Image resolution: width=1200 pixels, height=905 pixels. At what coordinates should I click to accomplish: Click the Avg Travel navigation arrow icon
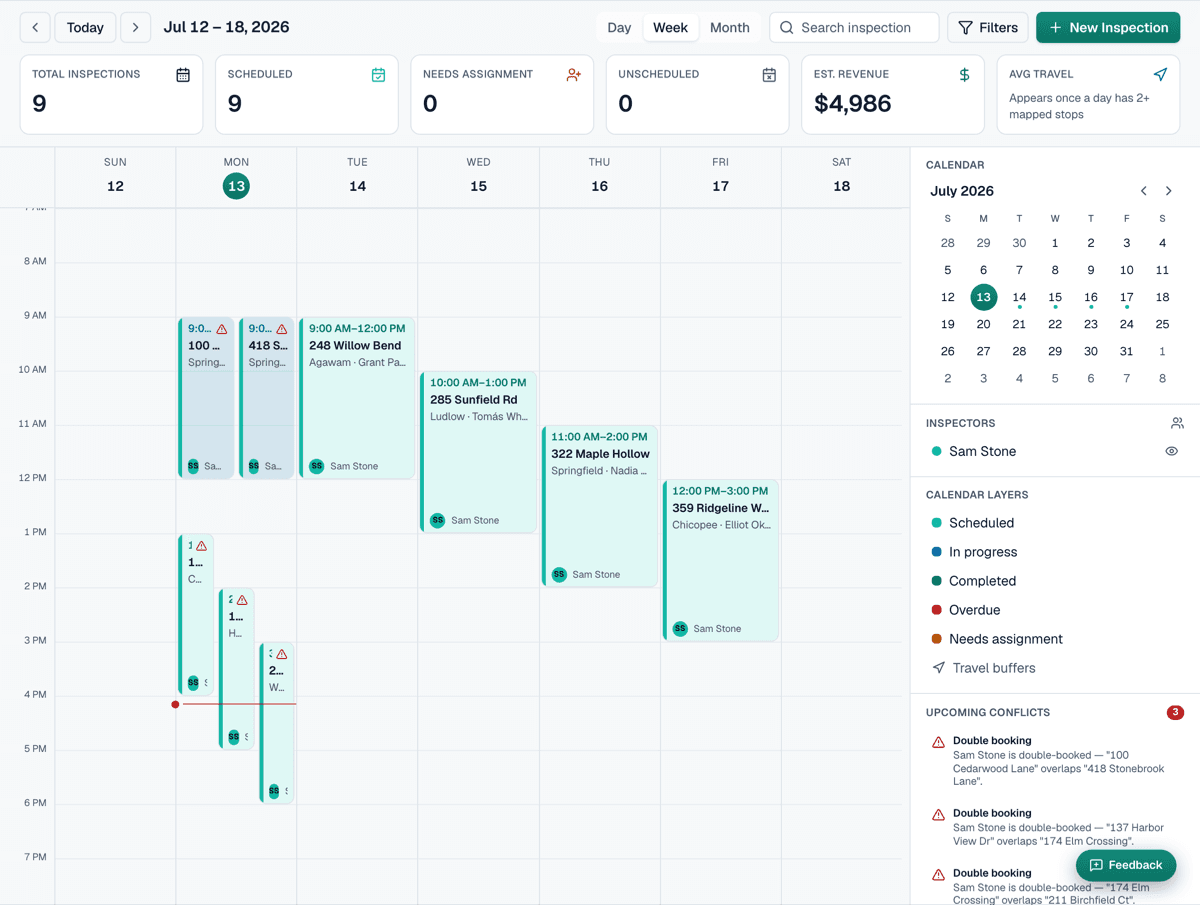[x=1160, y=75]
